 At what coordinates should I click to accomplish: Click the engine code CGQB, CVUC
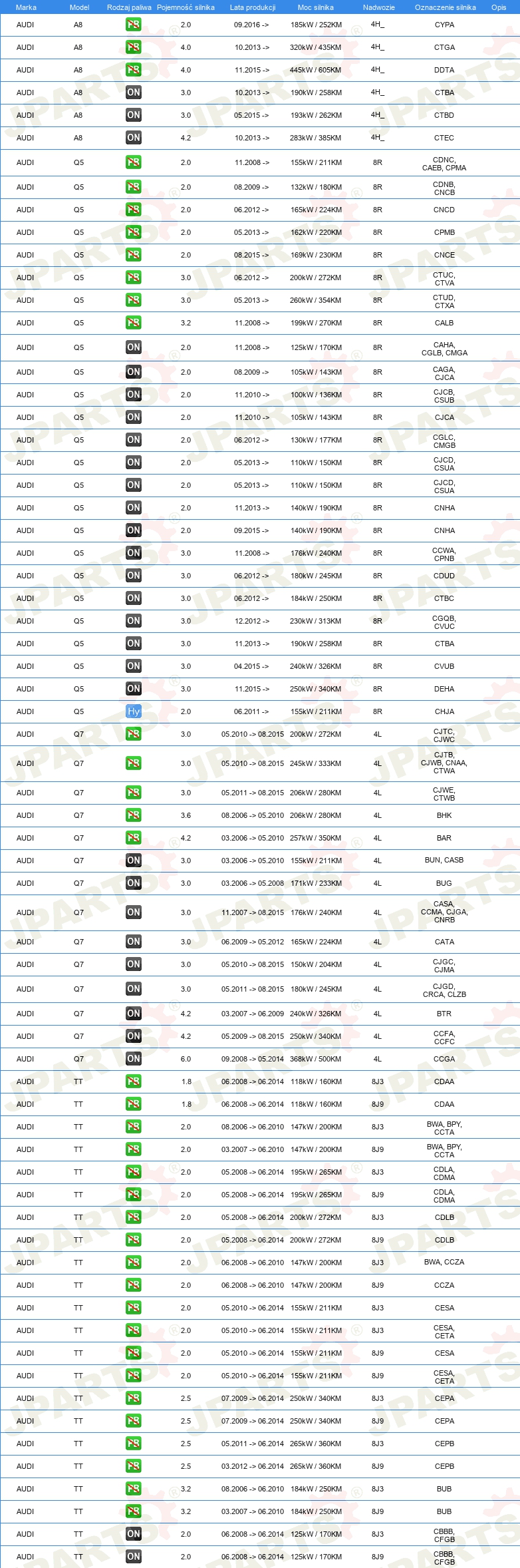(x=444, y=622)
